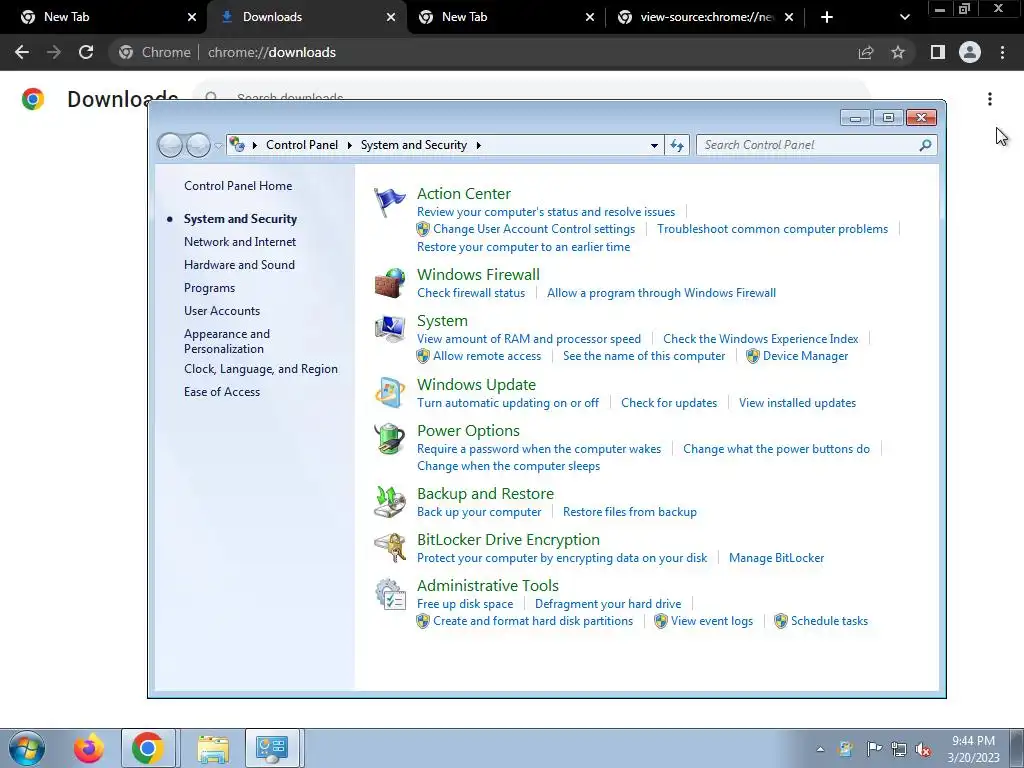Click the Control Panel icon in address bar
The width and height of the screenshot is (1024, 768).
[x=237, y=144]
